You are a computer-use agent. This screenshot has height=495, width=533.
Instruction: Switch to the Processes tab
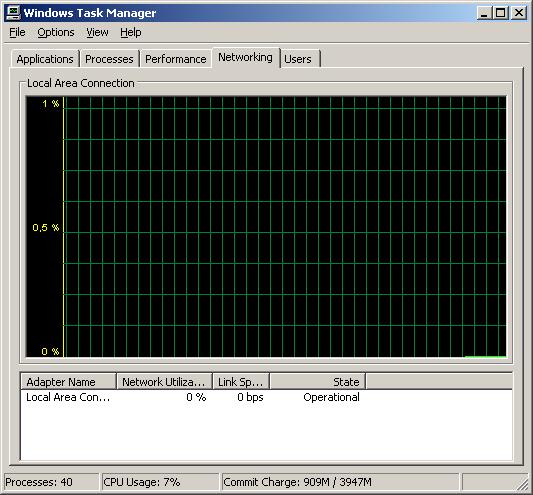pos(109,59)
